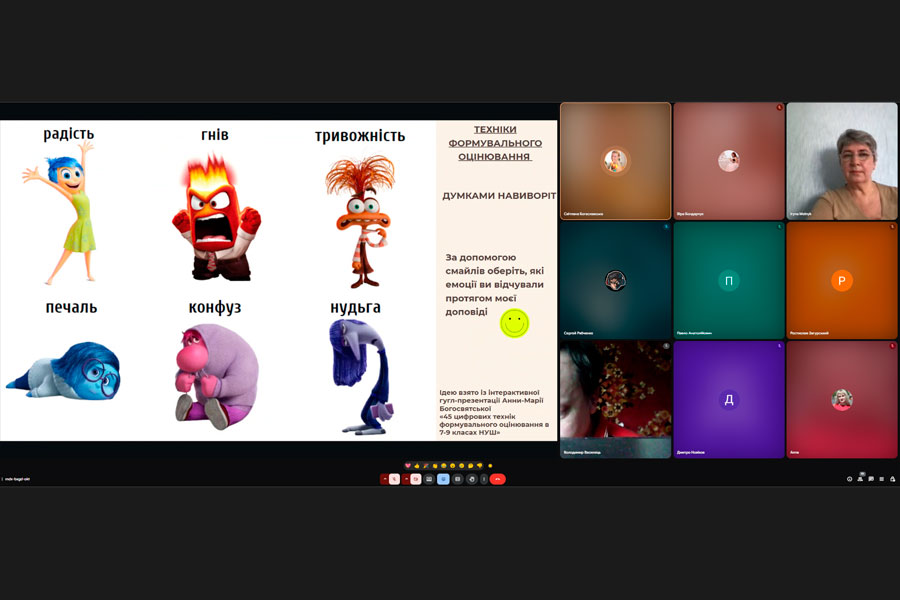The image size is (900, 600).
Task: Leave the call with red button
Action: [498, 479]
